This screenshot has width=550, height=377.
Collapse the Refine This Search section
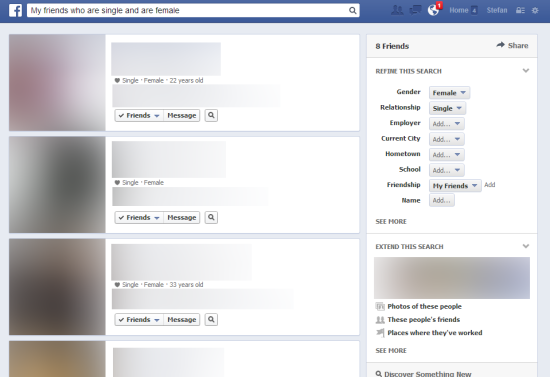[x=525, y=71]
